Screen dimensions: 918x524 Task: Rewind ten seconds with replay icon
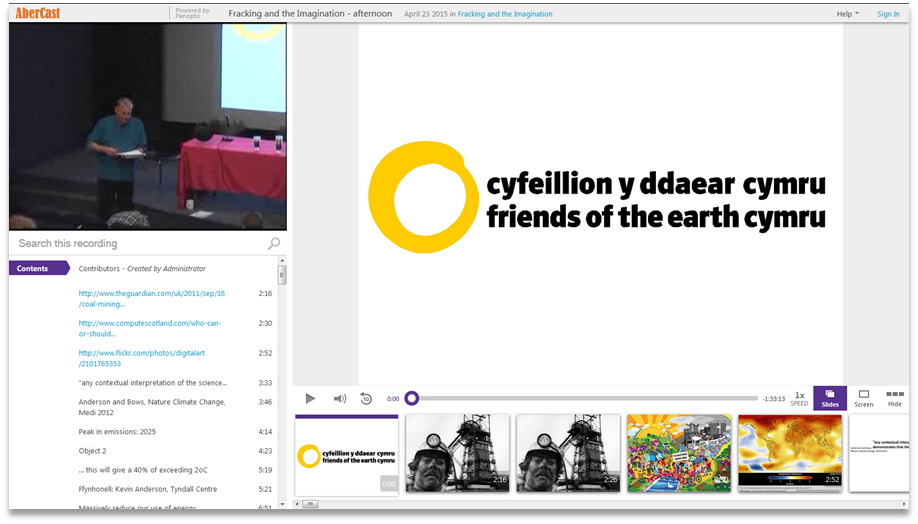[366, 399]
